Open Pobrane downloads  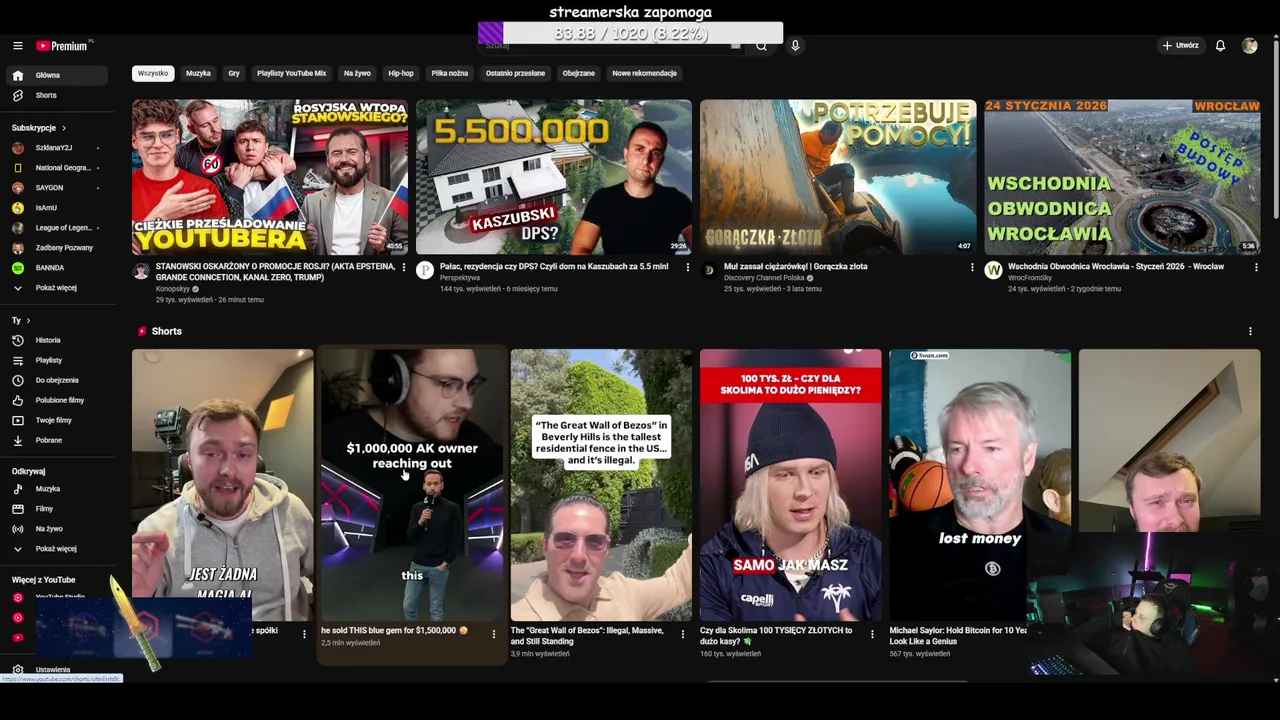(x=56, y=440)
